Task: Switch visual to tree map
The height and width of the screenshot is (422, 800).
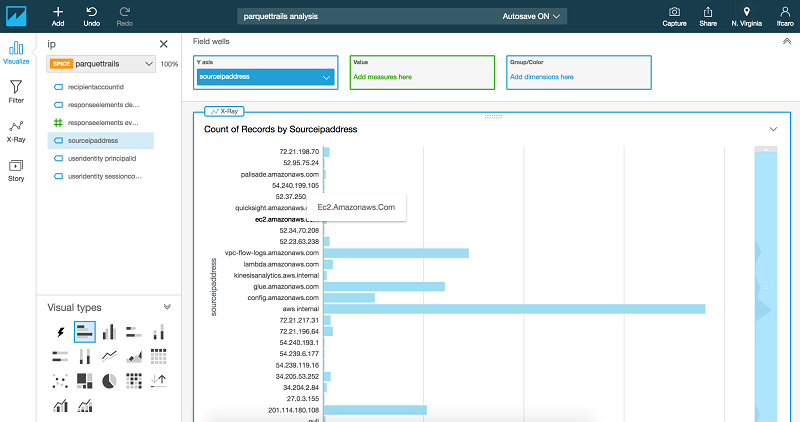Action: pos(85,381)
